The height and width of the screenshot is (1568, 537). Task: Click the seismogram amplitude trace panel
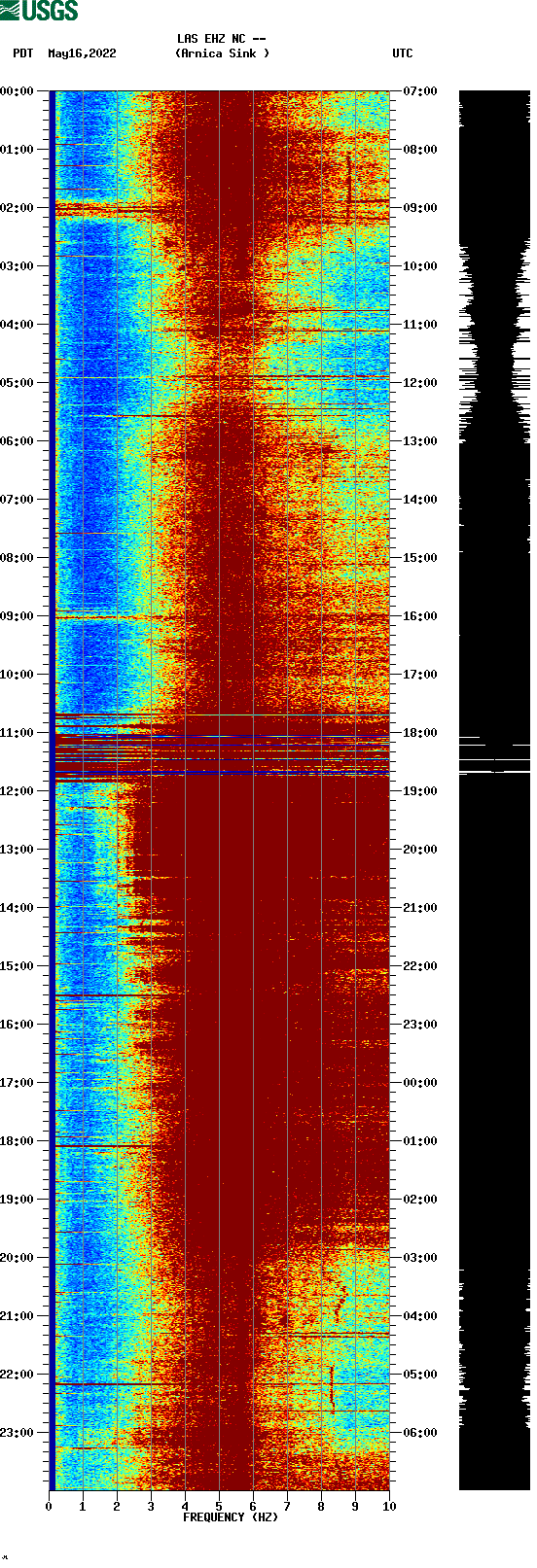(x=494, y=790)
